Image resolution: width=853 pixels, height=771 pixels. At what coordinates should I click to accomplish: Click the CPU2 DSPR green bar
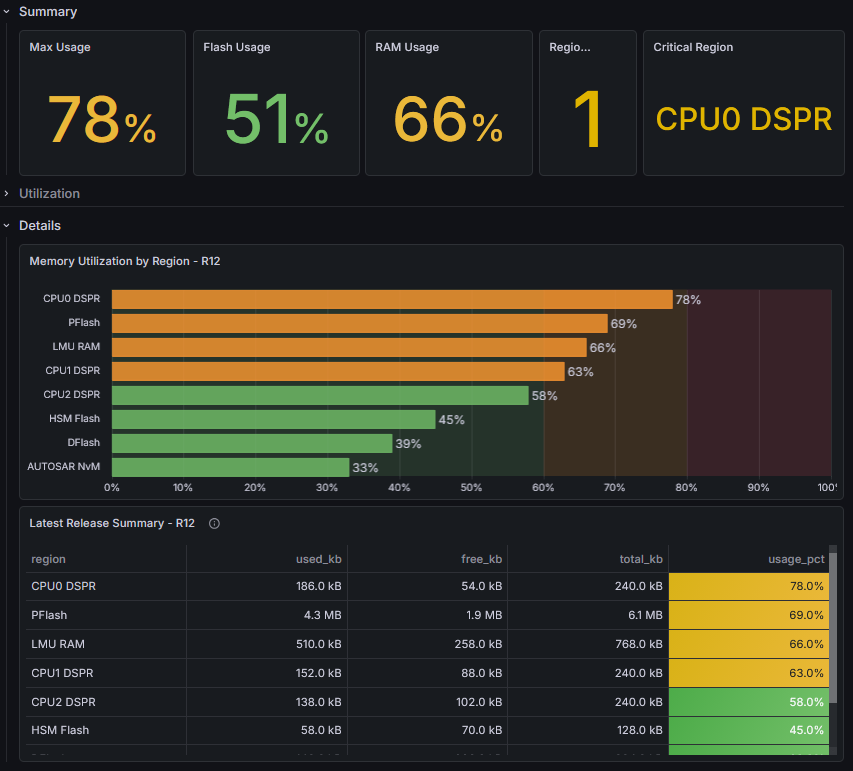320,396
